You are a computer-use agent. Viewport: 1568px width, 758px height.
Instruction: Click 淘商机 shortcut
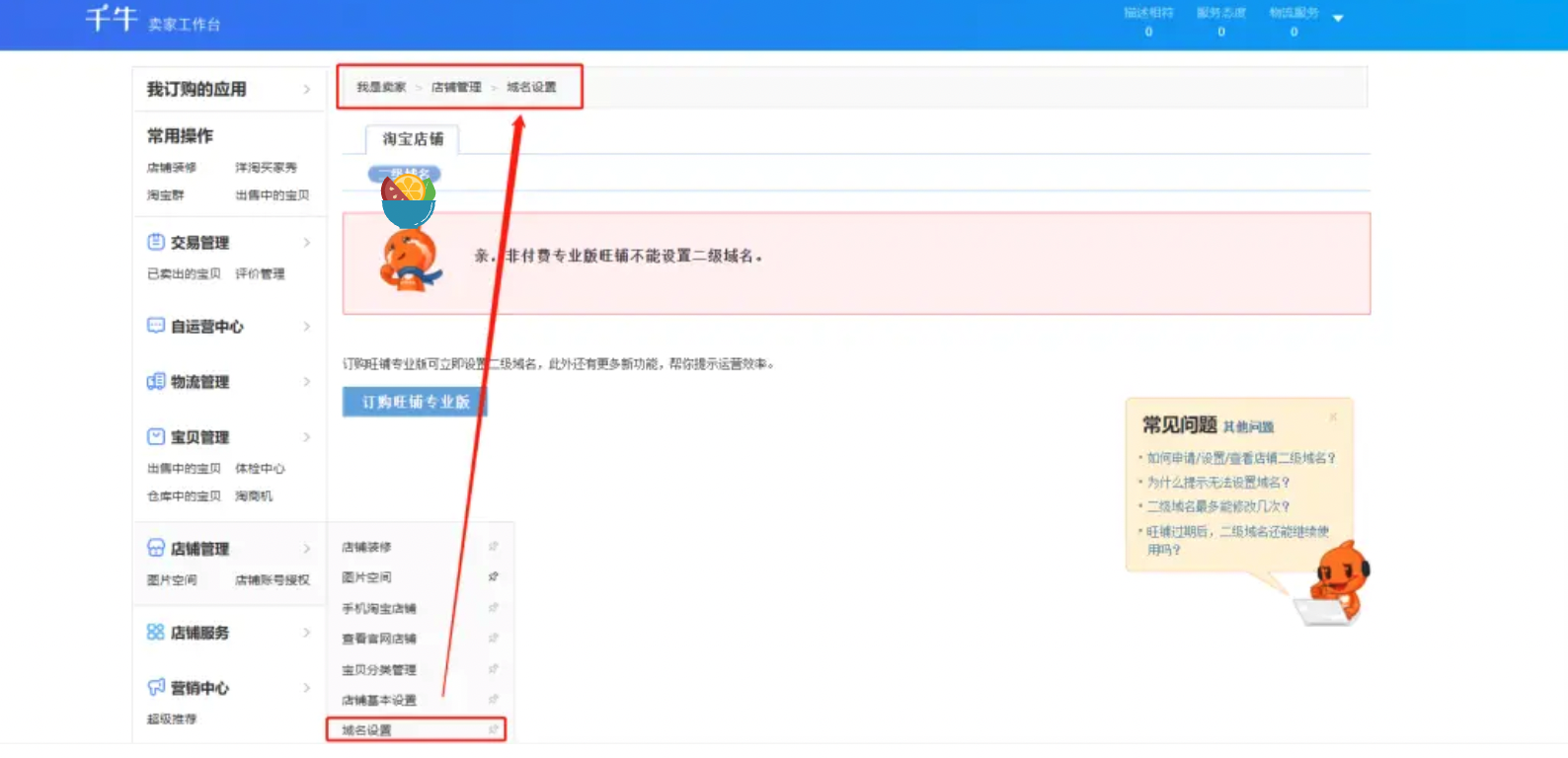(x=254, y=495)
